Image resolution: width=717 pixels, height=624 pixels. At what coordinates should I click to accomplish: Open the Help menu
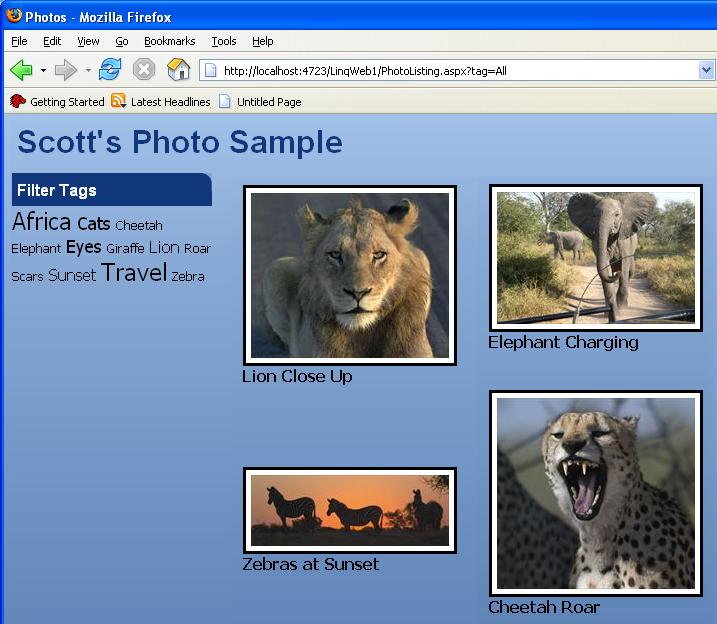tap(262, 41)
